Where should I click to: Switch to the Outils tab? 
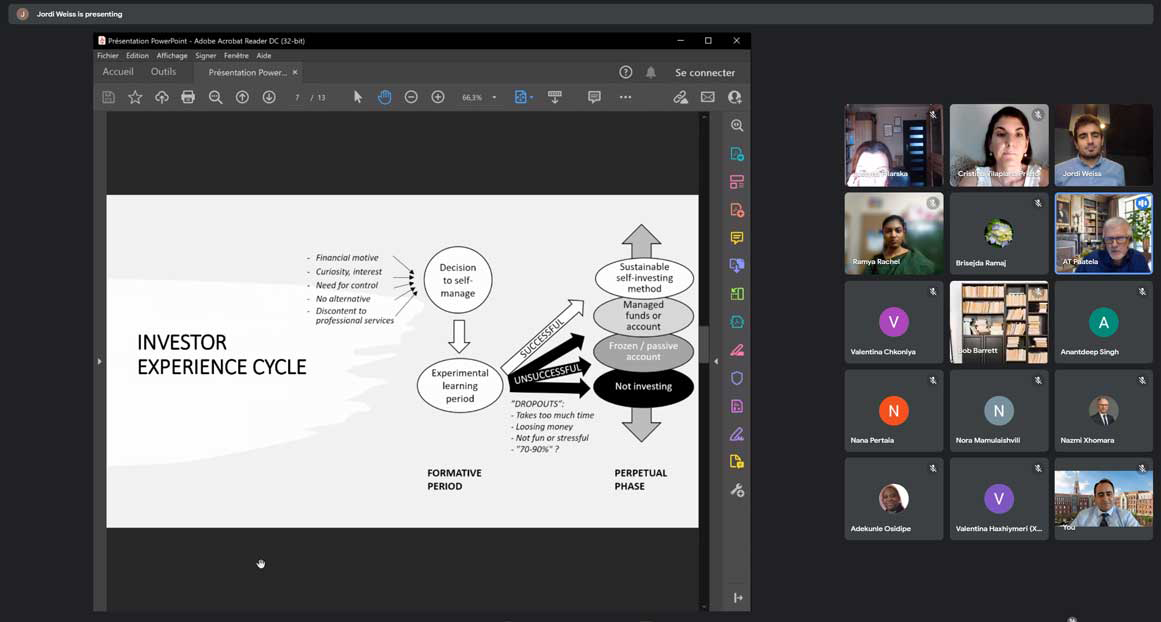point(163,72)
